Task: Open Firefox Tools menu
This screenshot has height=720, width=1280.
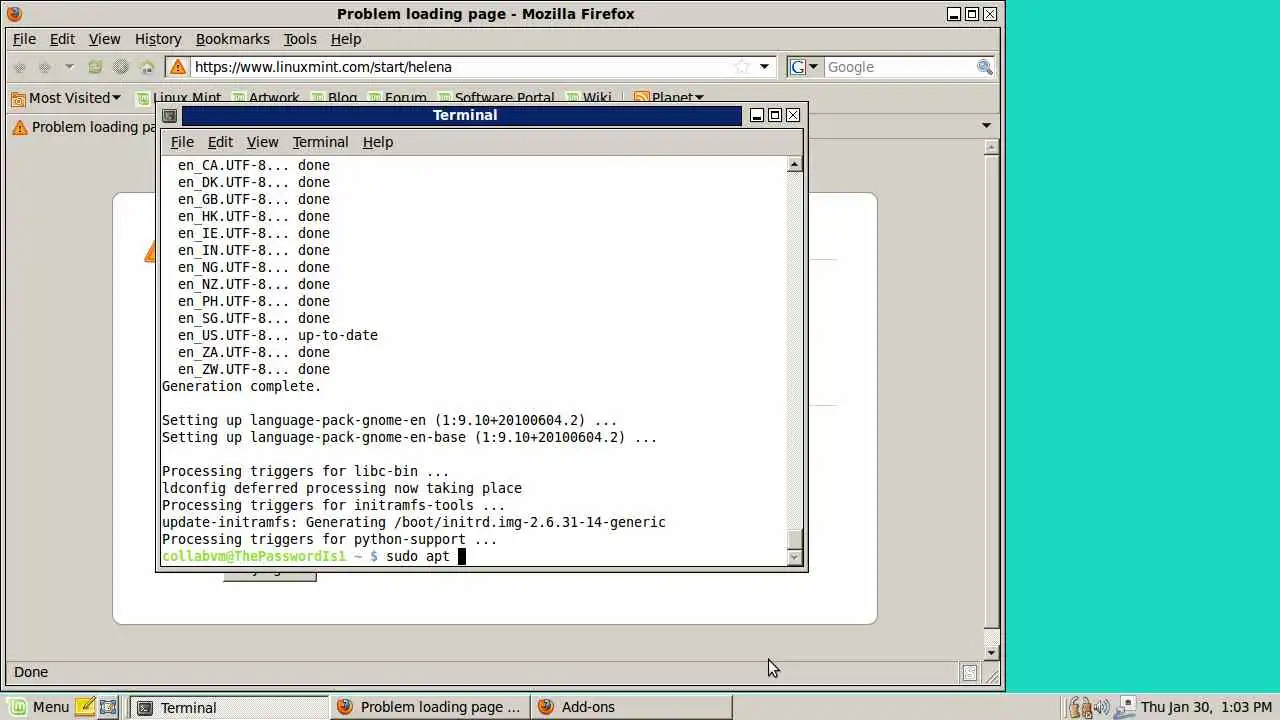Action: coord(300,39)
